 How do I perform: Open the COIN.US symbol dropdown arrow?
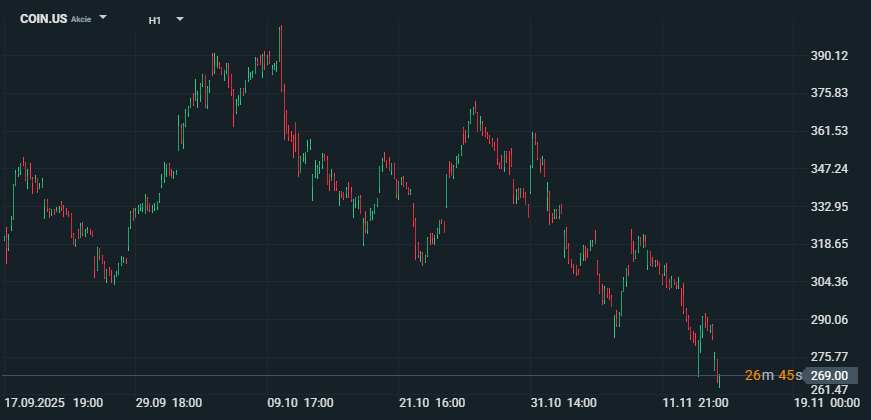[105, 19]
